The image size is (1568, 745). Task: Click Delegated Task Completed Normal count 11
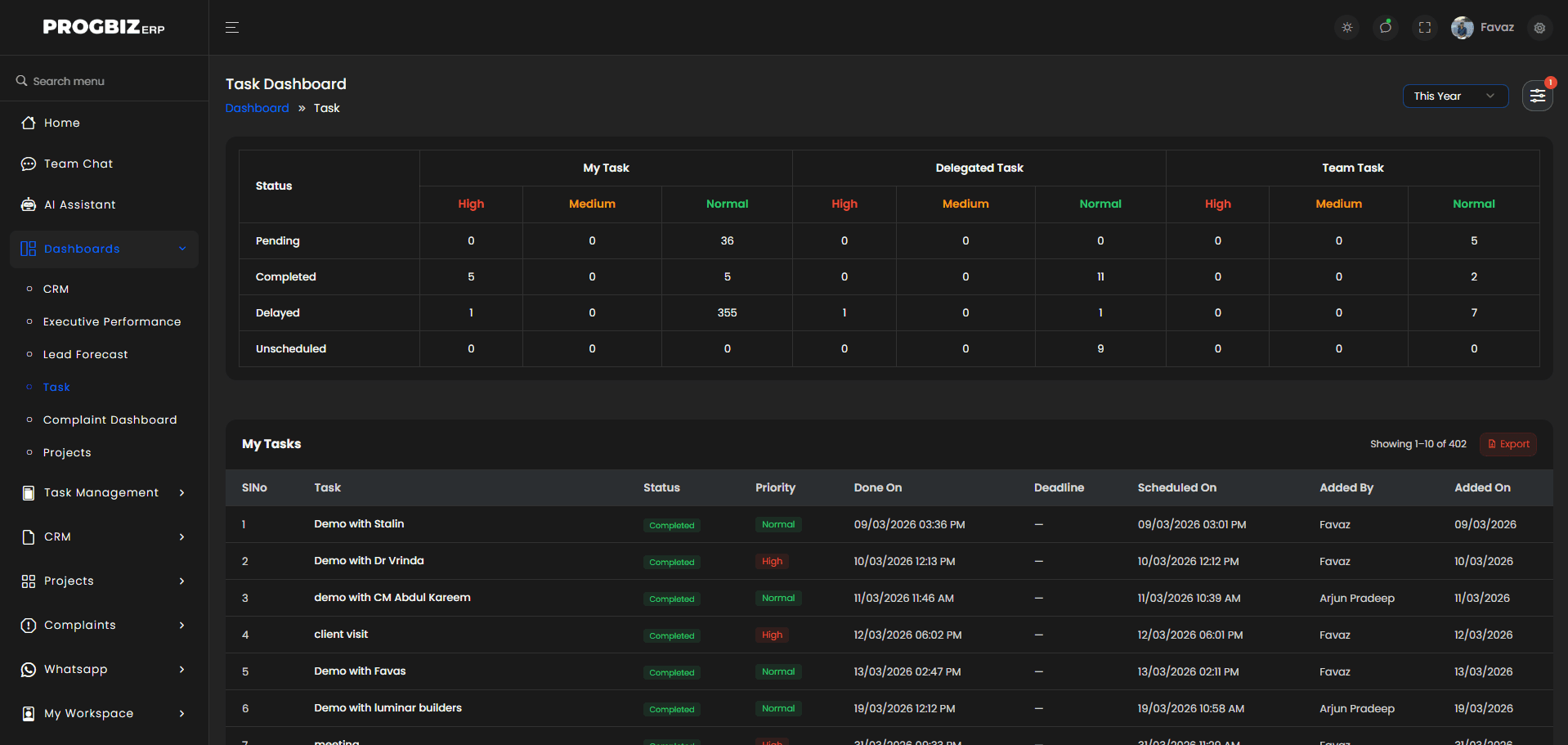pos(1100,276)
